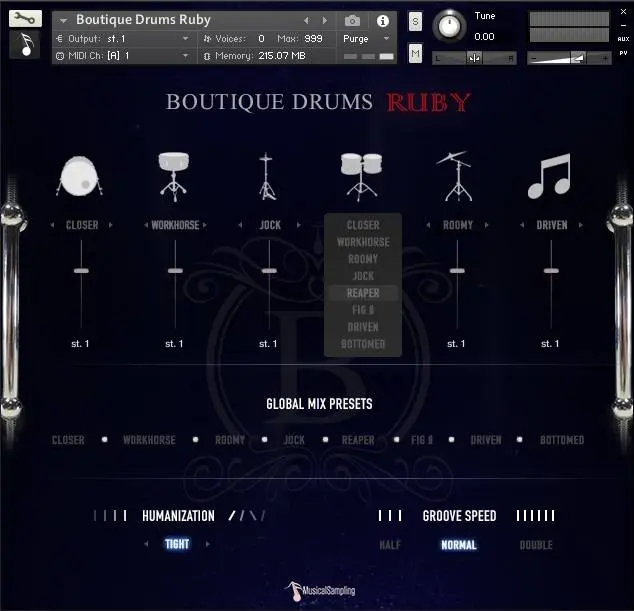Next hi-hat preset right of JOCK
The height and width of the screenshot is (611, 634).
[x=298, y=225]
